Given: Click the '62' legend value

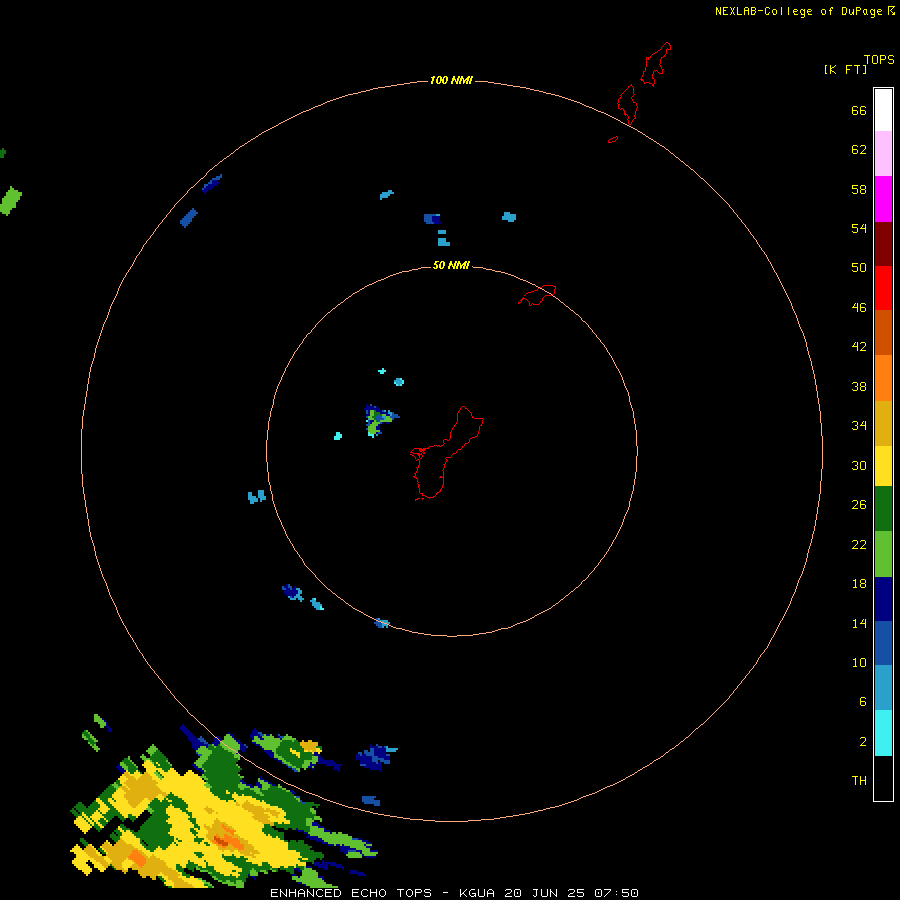Looking at the screenshot, I should (x=859, y=150).
